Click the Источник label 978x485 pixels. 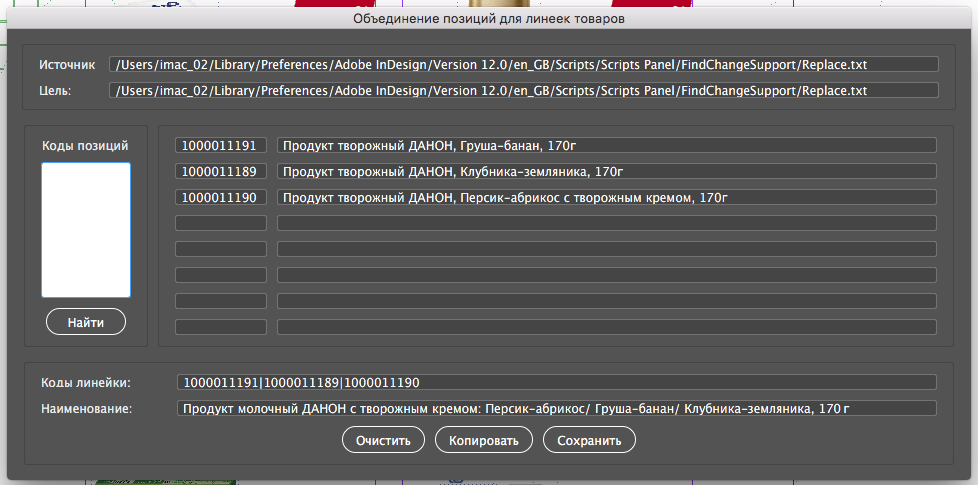tap(67, 64)
